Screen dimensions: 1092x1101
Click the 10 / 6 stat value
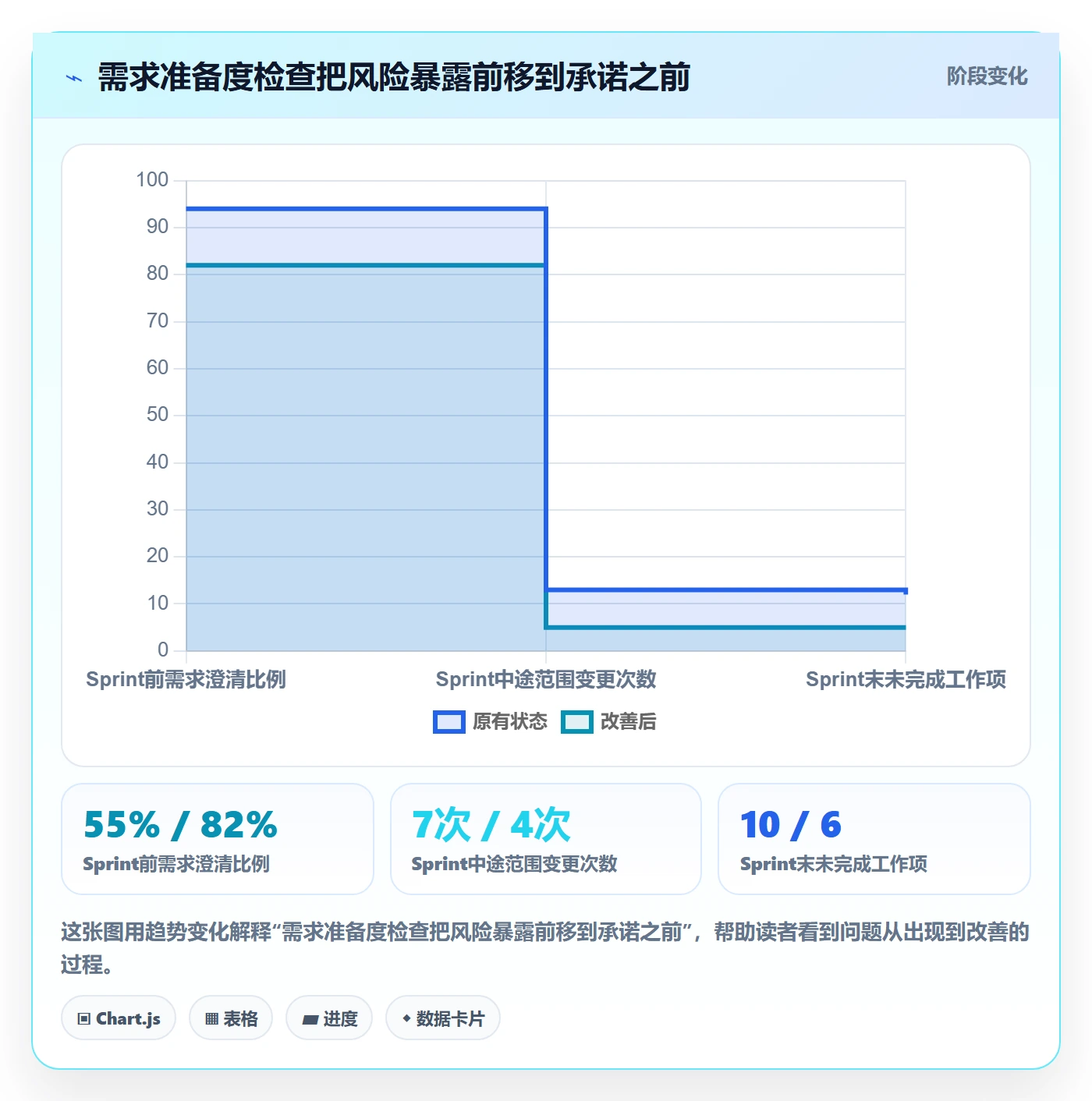coord(791,824)
